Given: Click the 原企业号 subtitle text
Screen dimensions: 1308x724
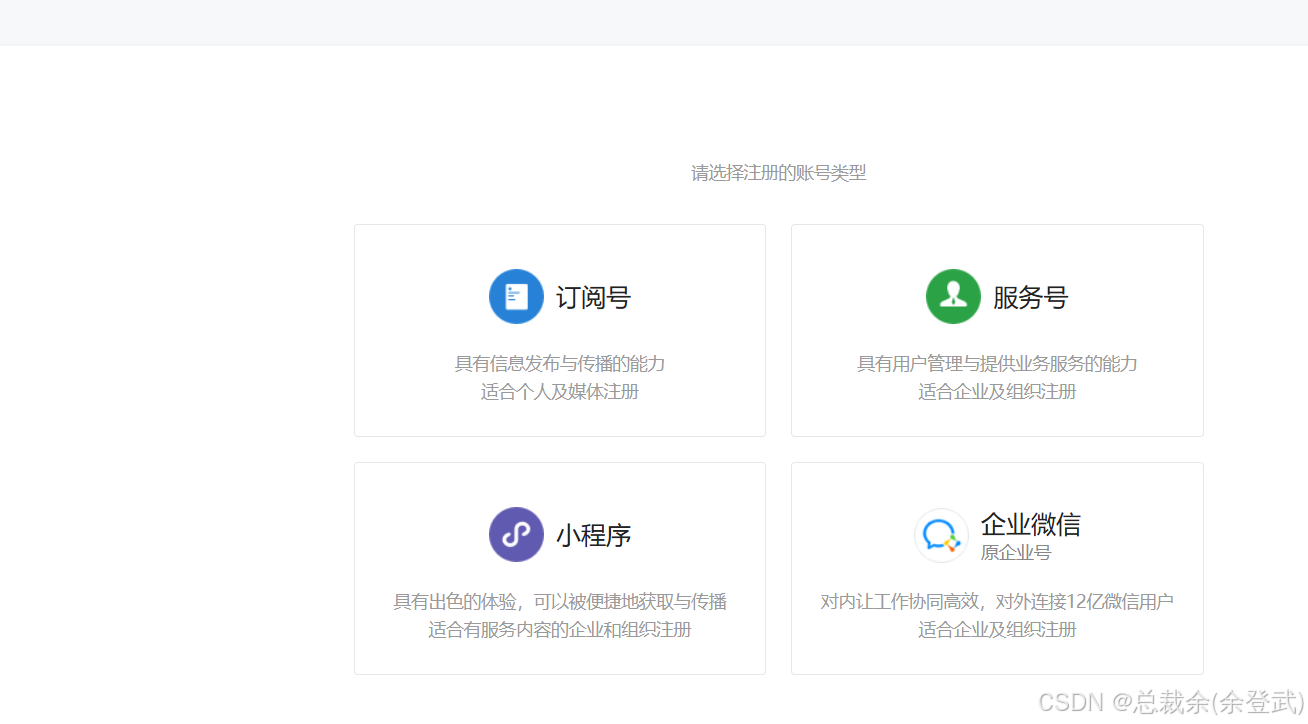Looking at the screenshot, I should coord(1016,553).
